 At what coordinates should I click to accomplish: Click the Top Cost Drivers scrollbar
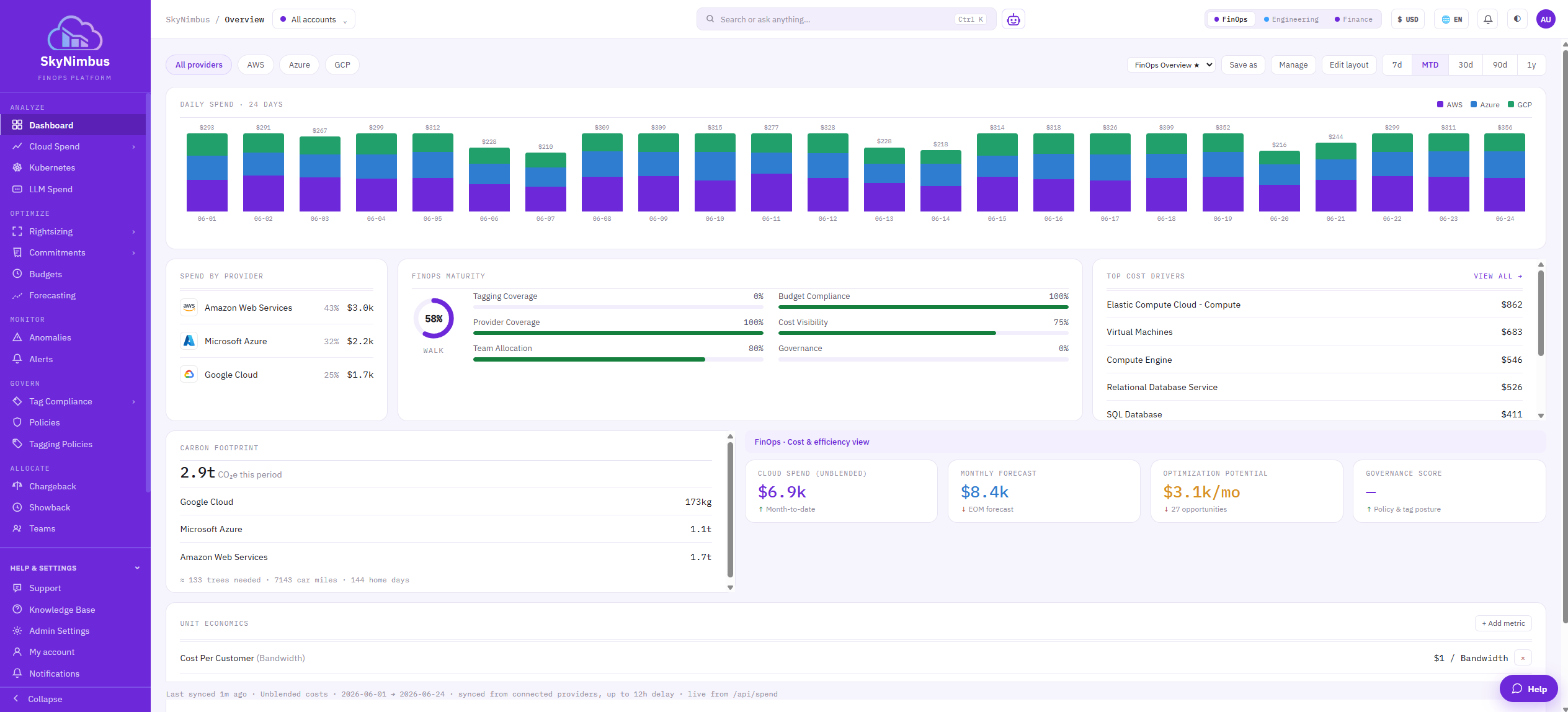(x=1541, y=313)
